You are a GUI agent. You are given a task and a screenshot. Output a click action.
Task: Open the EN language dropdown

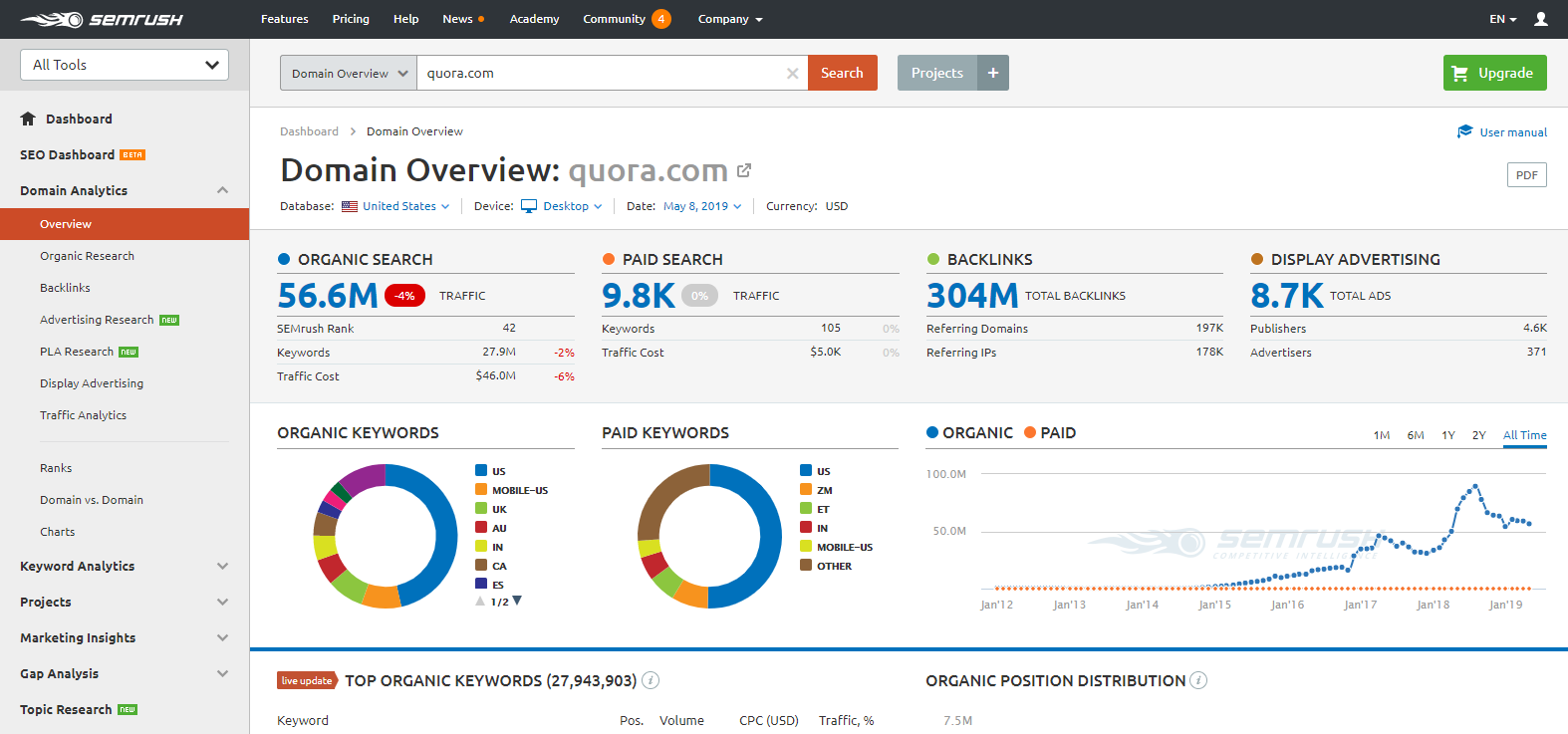tap(1503, 19)
